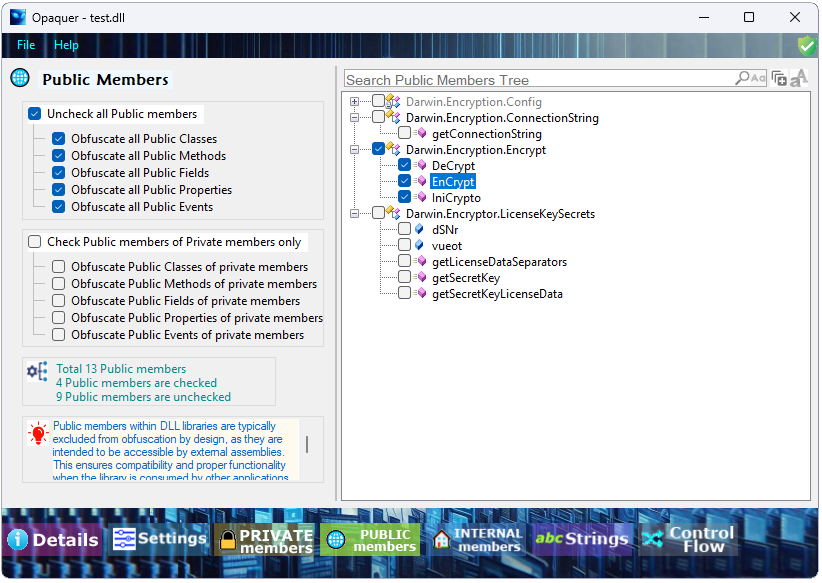This screenshot has height=583, width=822.
Task: Toggle Obfuscate all Public Fields
Action: point(58,172)
